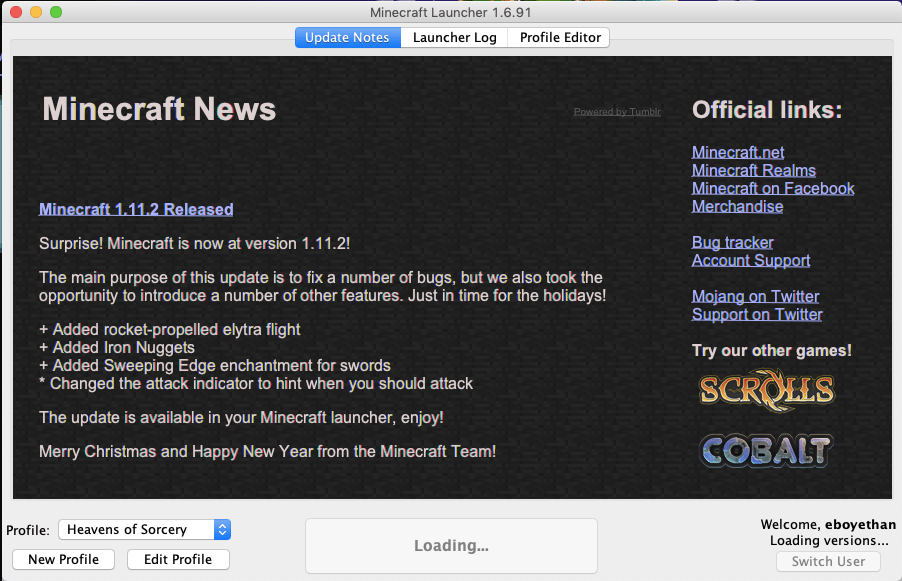
Task: Open the Scrolls game page
Action: click(765, 390)
